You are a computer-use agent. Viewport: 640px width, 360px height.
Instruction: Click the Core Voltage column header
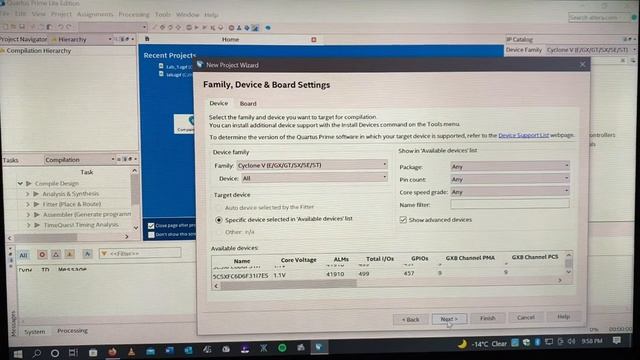coord(298,260)
